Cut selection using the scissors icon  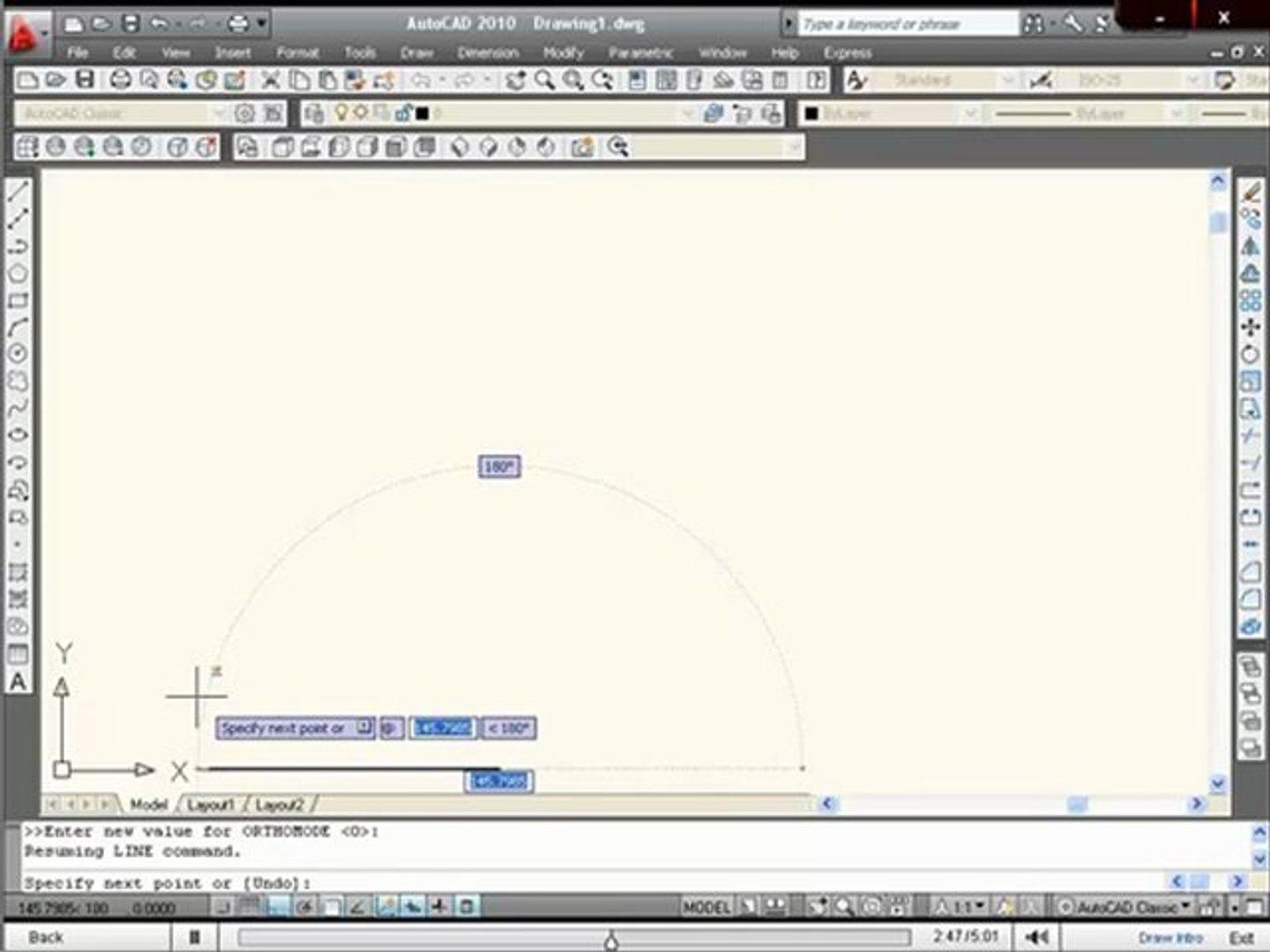[271, 81]
